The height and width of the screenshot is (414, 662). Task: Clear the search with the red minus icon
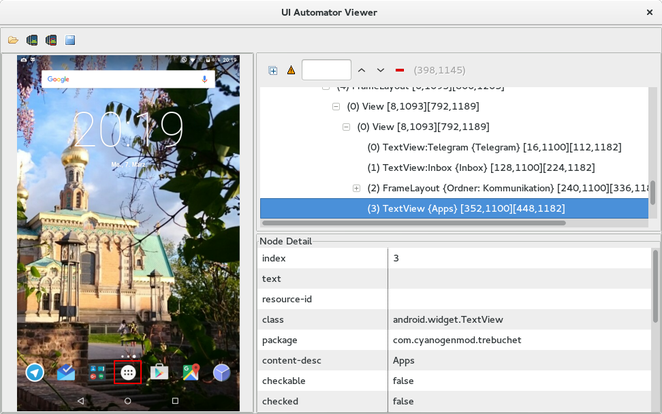coord(399,70)
